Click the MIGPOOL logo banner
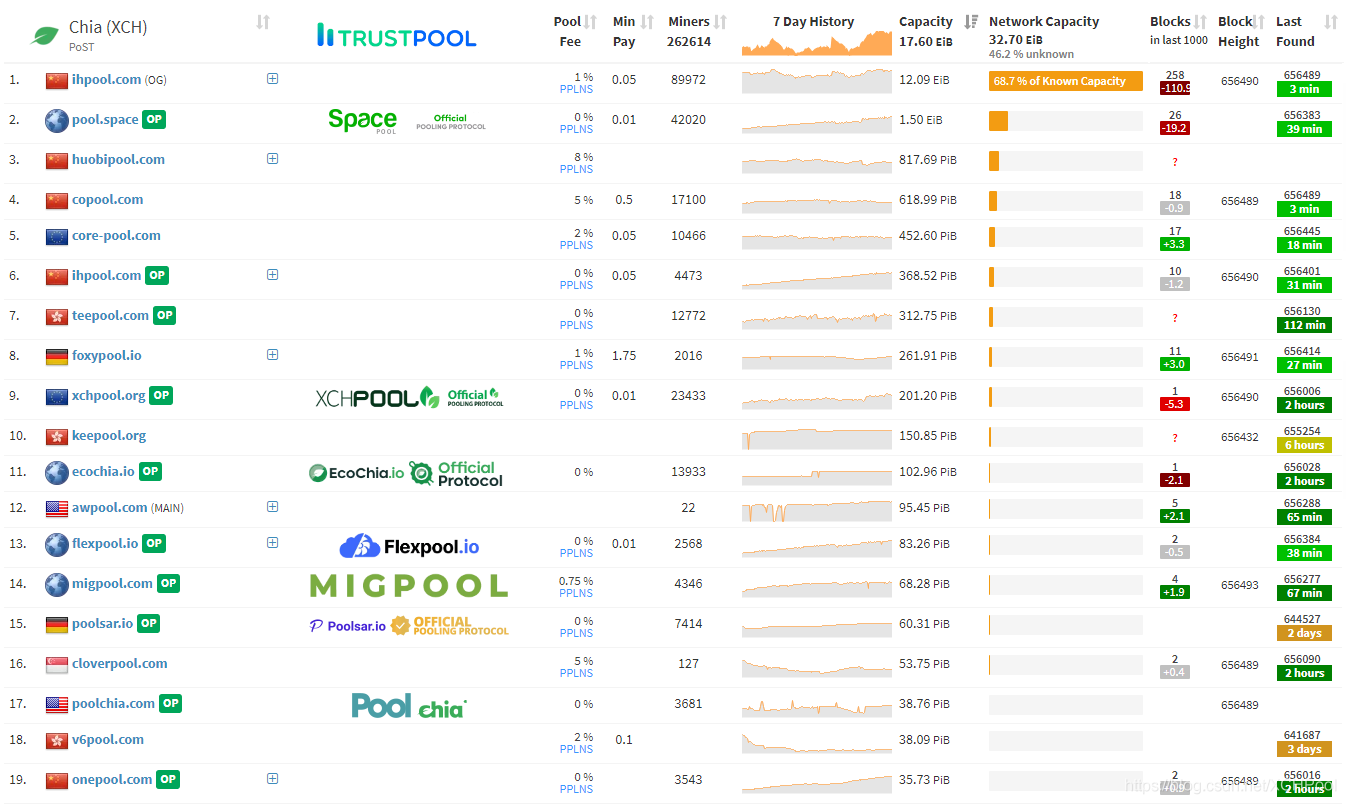This screenshot has height=804, width=1346. click(408, 585)
